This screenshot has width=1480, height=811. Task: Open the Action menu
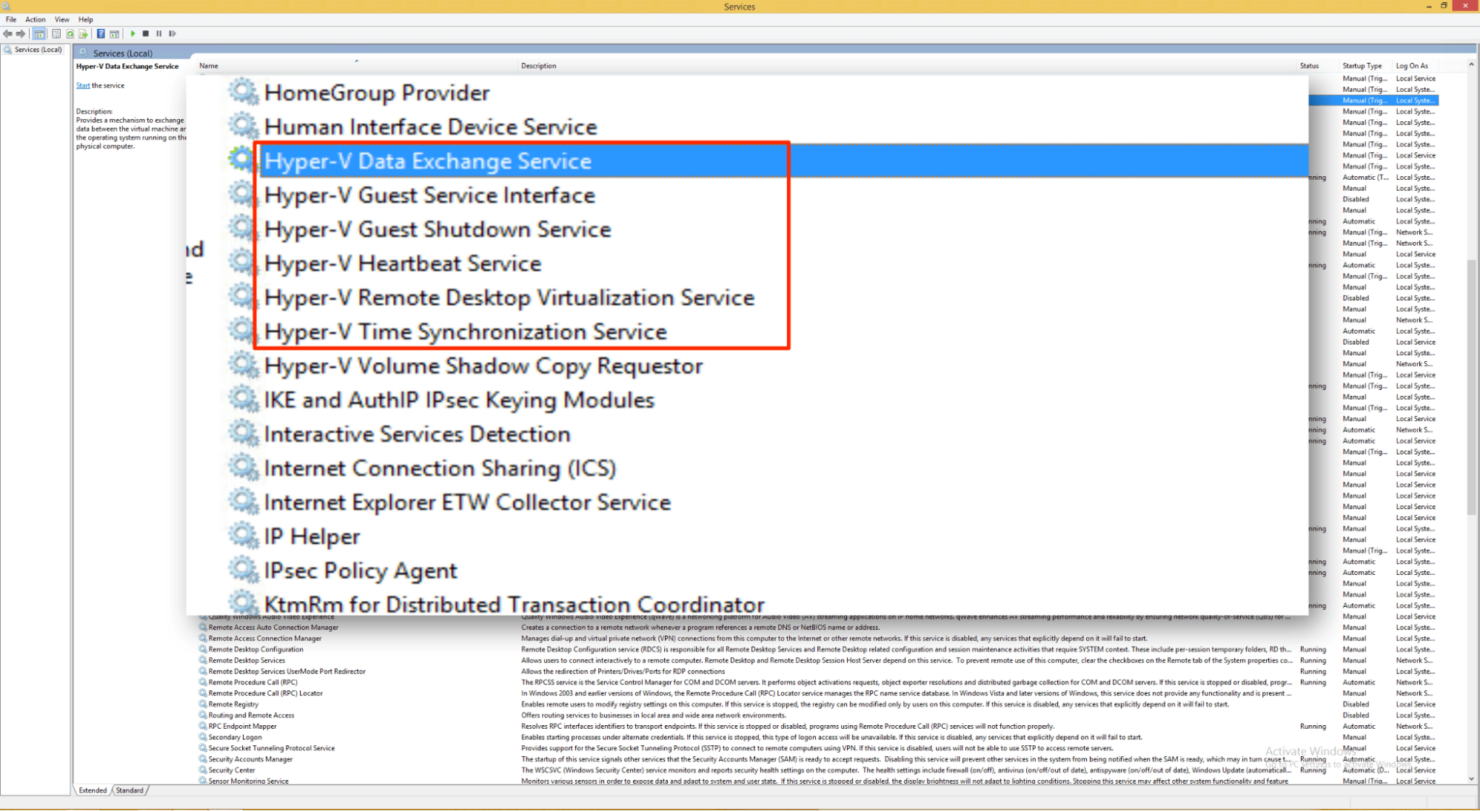(35, 18)
